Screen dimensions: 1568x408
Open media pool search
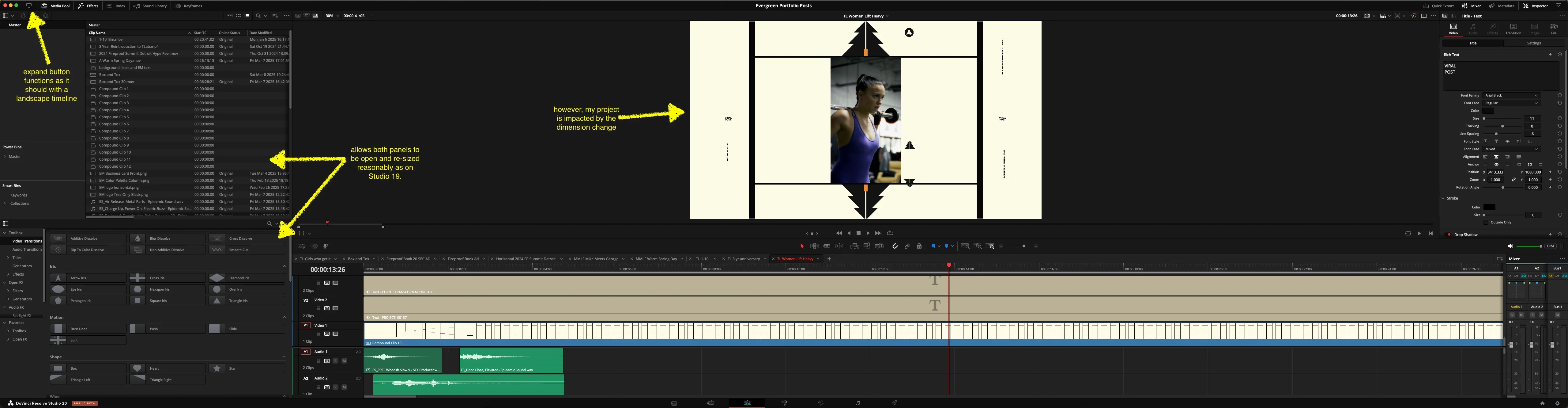coord(258,16)
